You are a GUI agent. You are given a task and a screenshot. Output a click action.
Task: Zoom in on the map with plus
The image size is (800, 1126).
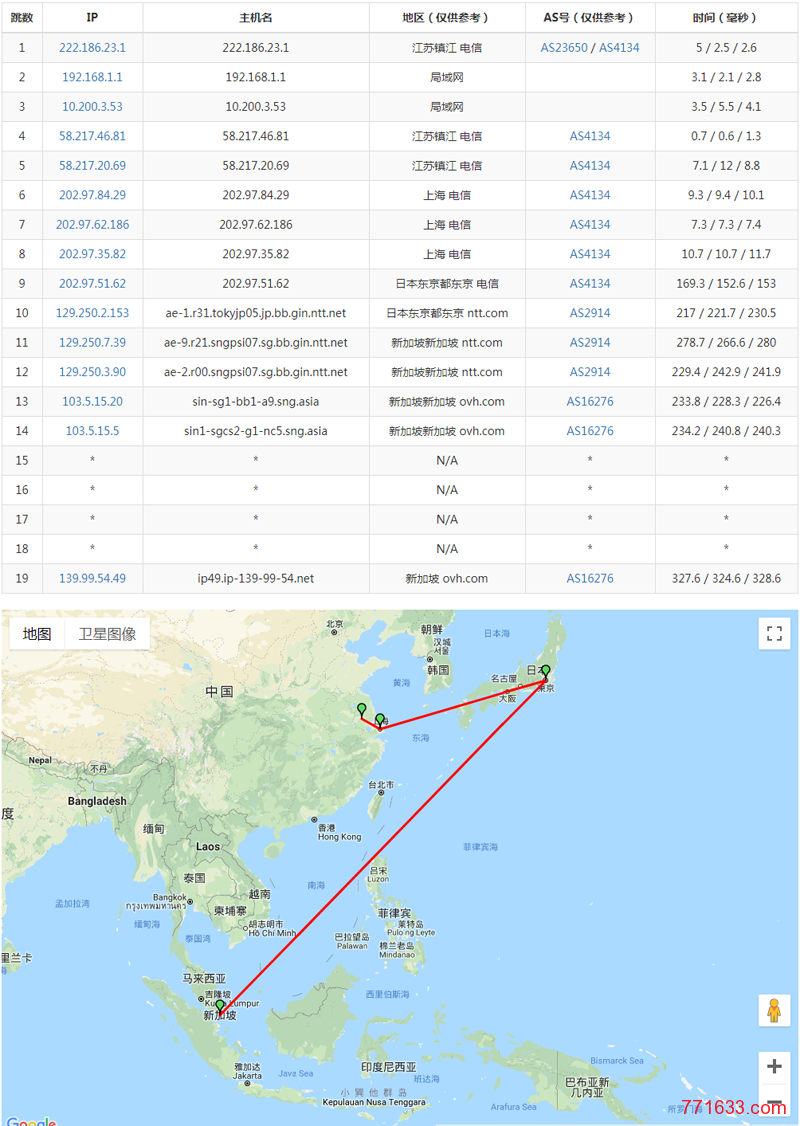click(x=774, y=1066)
